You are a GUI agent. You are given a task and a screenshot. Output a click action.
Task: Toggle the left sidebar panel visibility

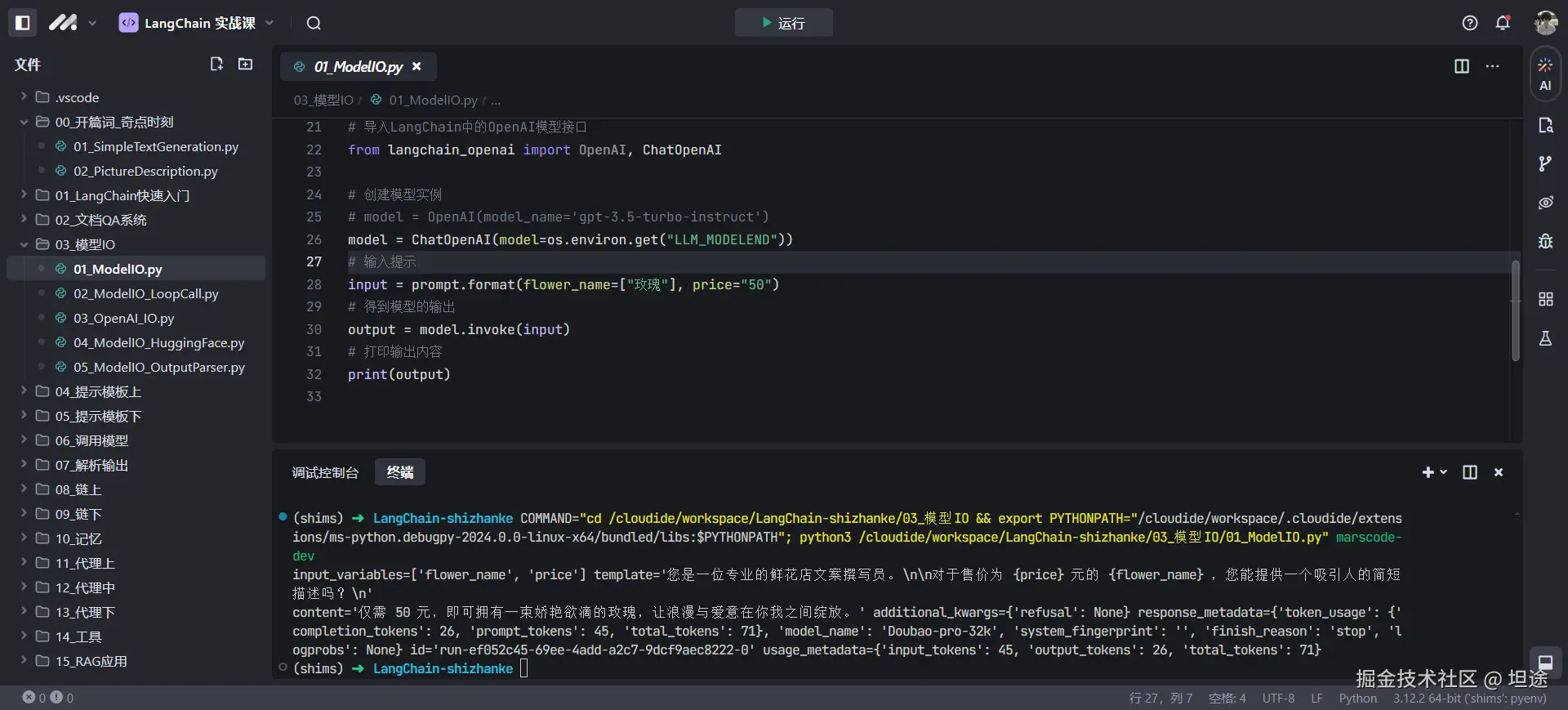(x=23, y=23)
